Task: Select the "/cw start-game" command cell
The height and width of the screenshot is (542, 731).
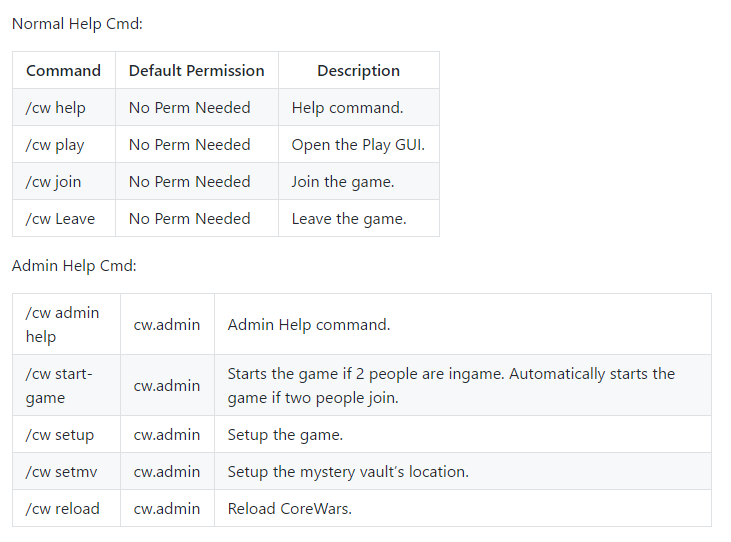Action: pos(59,386)
